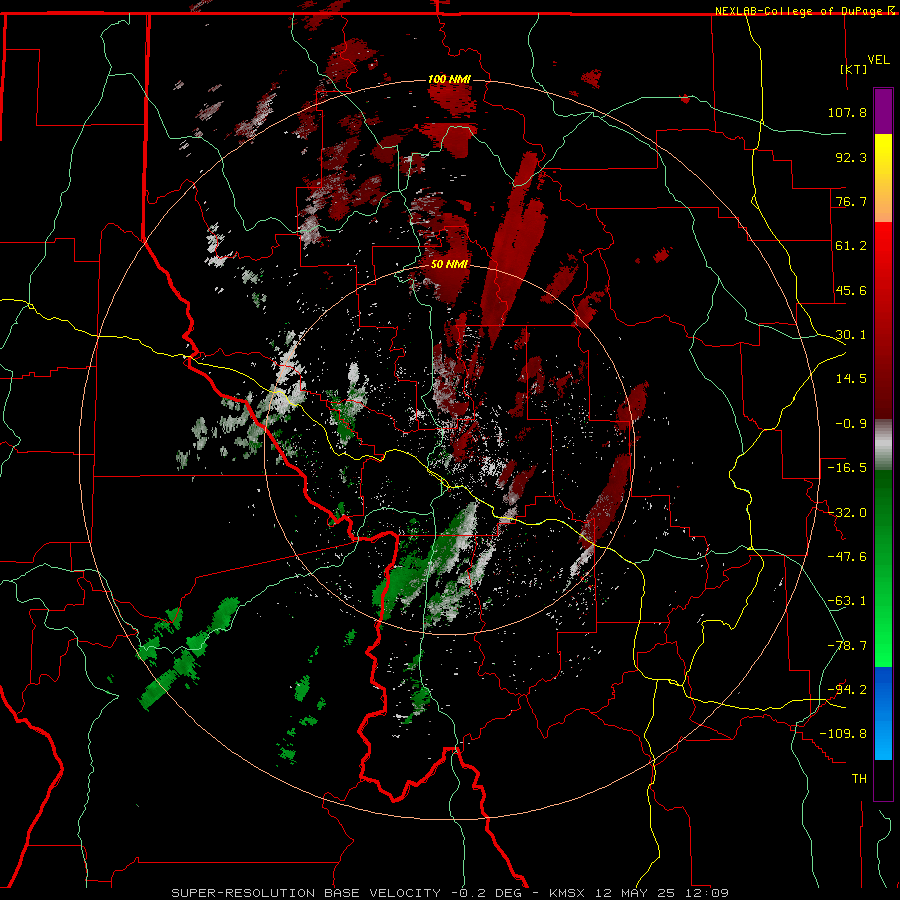
Task: Click the VEL legend title
Action: pyautogui.click(x=878, y=60)
